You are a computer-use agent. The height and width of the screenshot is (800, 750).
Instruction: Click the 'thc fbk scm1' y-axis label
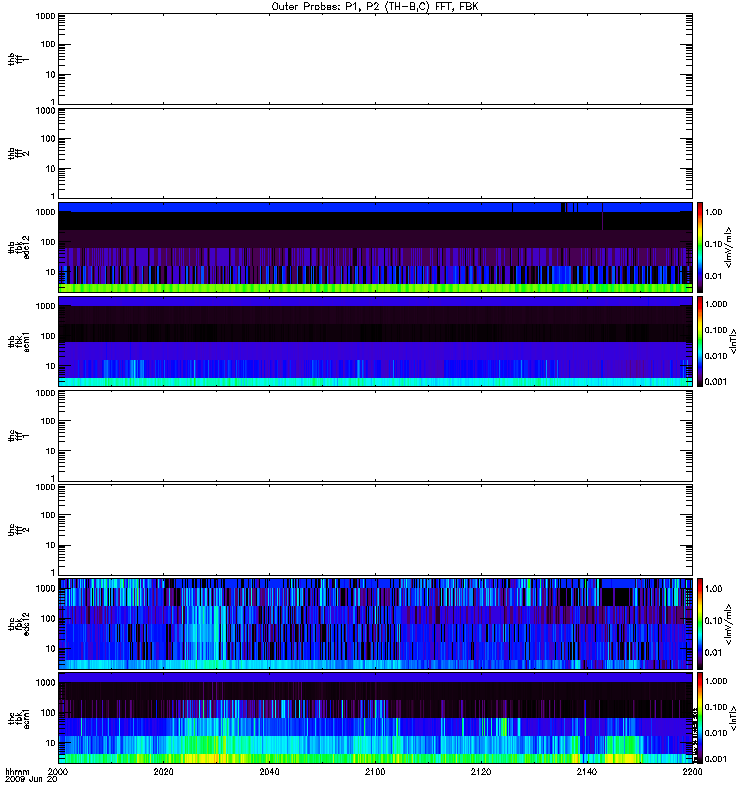[18, 718]
